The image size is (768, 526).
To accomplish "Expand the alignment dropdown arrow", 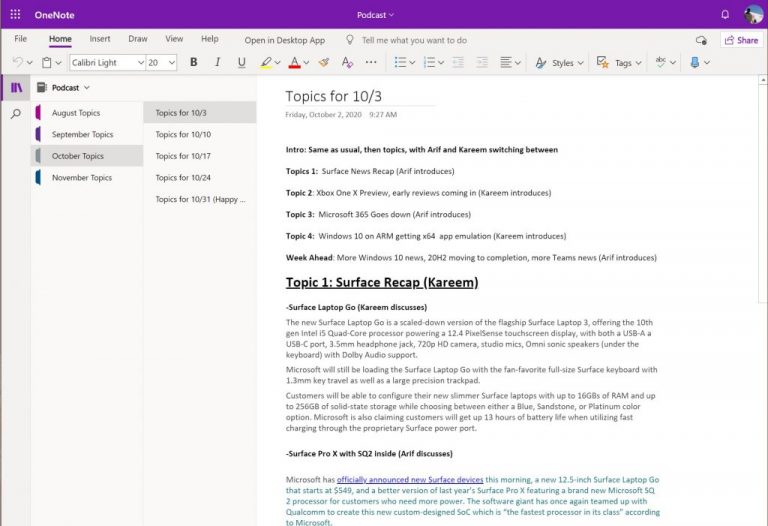I will click(x=518, y=63).
